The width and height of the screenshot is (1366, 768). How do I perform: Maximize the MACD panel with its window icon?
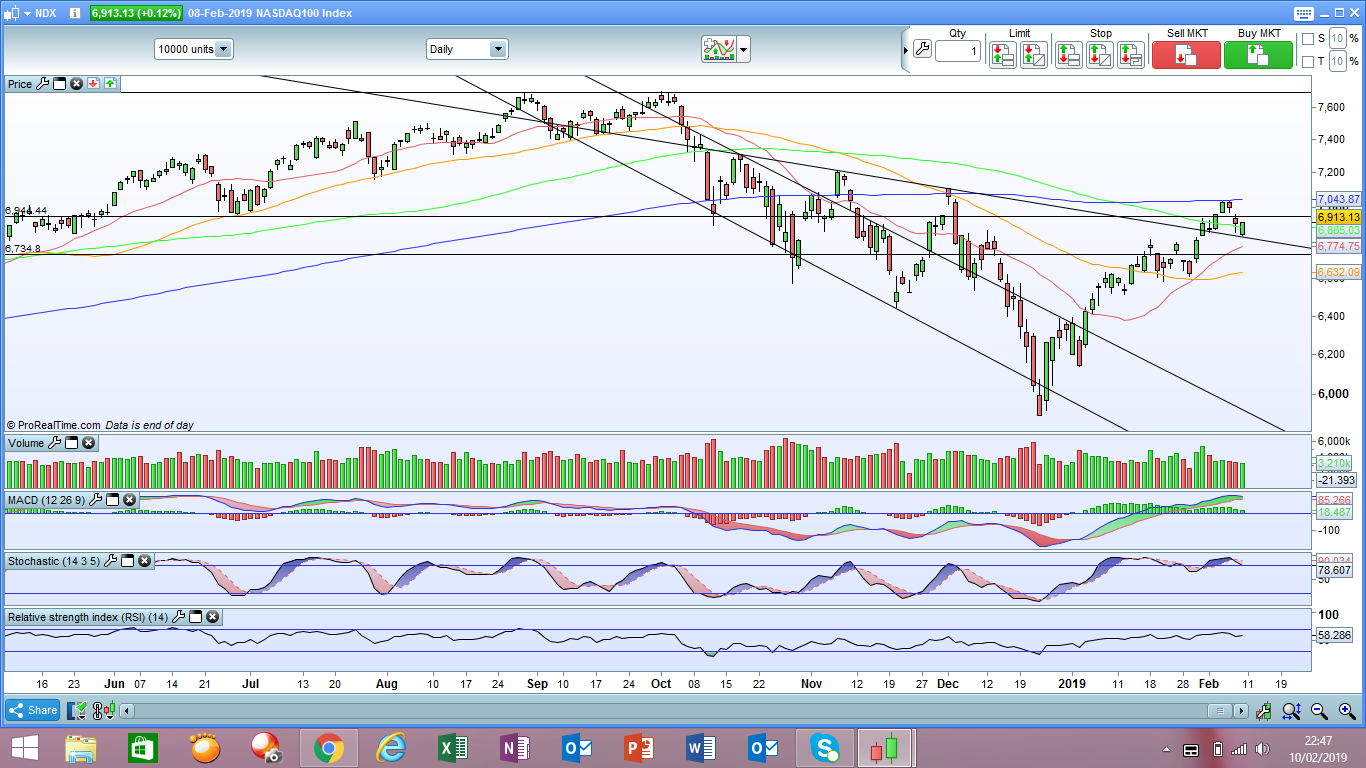pyautogui.click(x=114, y=499)
